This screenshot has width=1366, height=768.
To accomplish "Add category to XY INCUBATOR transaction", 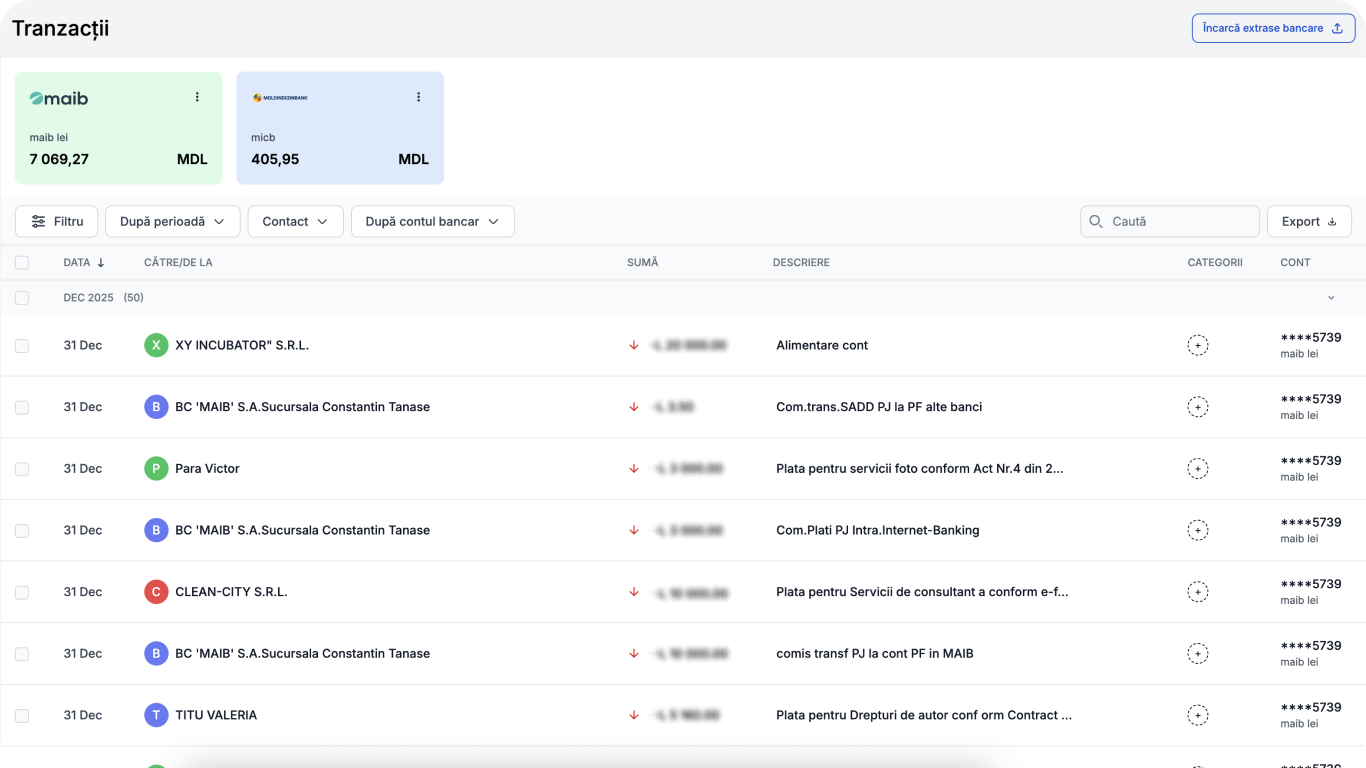I will click(1197, 345).
